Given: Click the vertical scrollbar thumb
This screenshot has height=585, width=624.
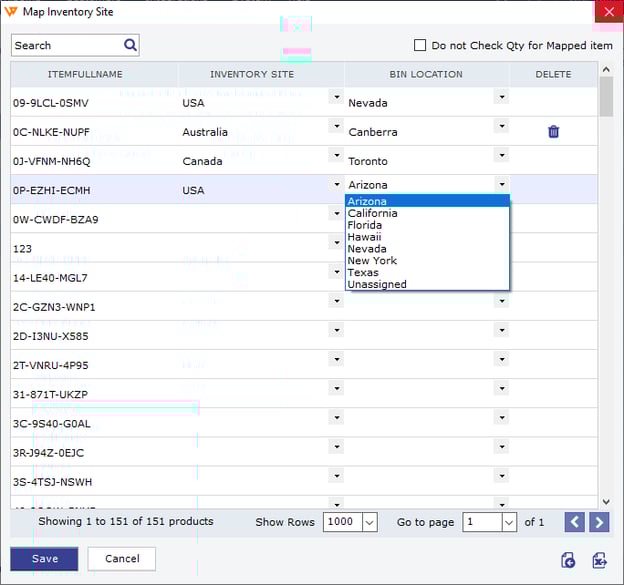Looking at the screenshot, I should (x=605, y=97).
